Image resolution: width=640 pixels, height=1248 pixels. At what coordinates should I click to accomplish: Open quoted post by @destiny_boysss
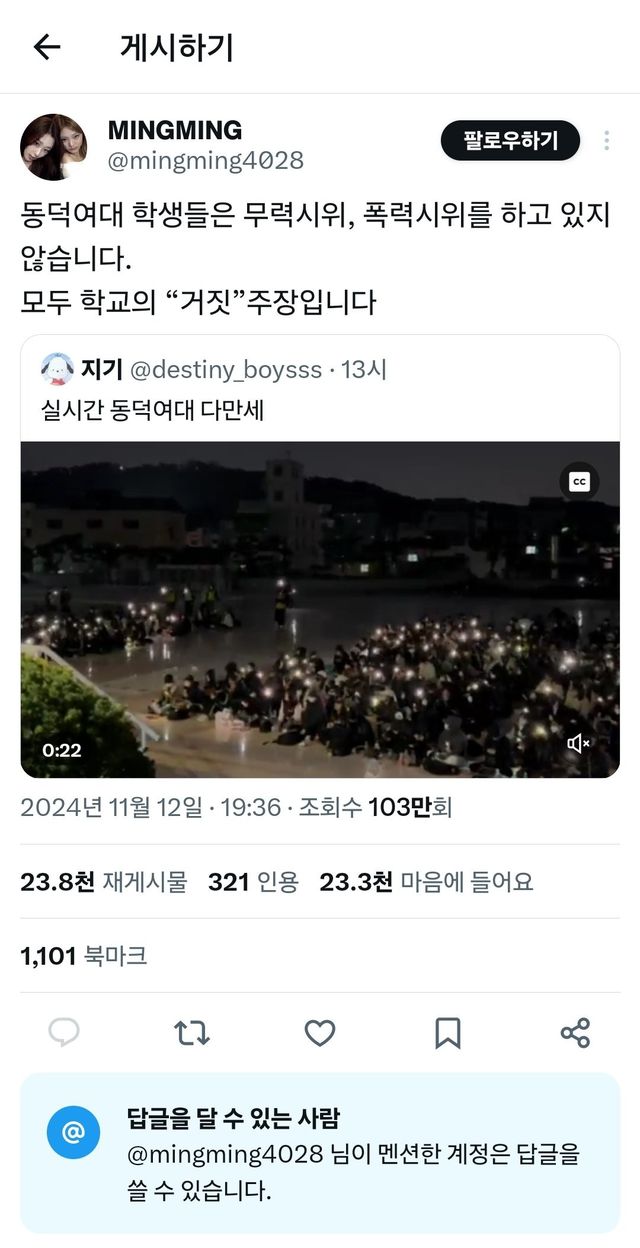click(x=320, y=389)
